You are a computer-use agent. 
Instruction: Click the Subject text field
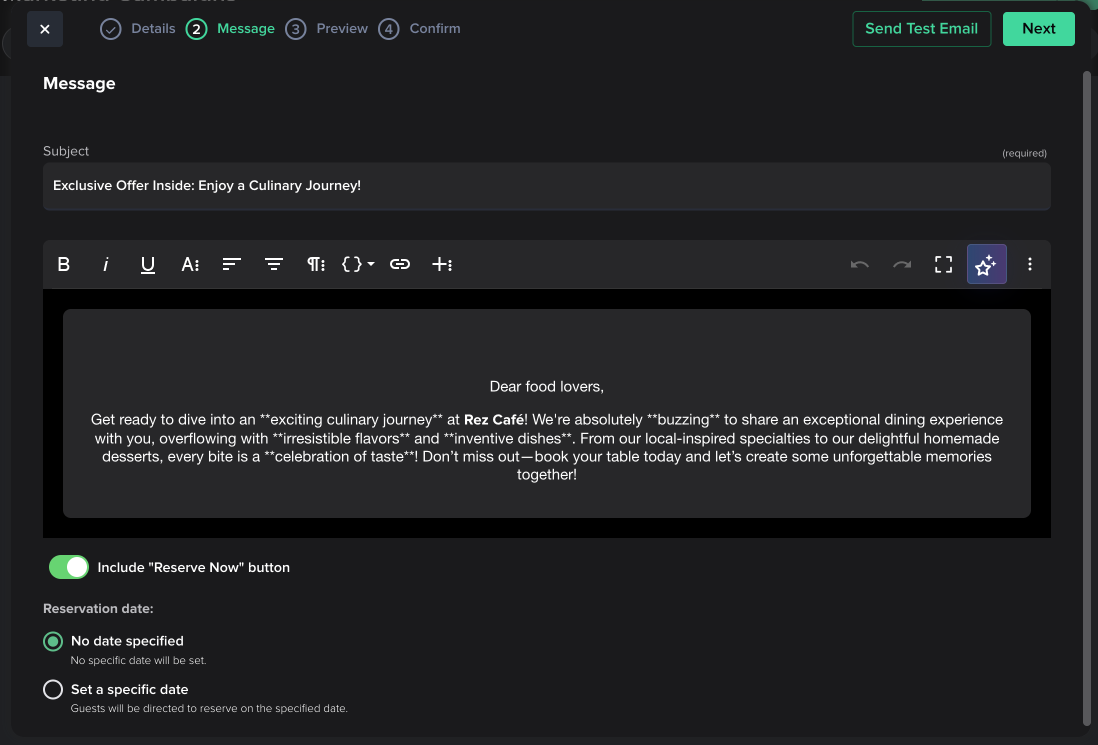point(546,186)
